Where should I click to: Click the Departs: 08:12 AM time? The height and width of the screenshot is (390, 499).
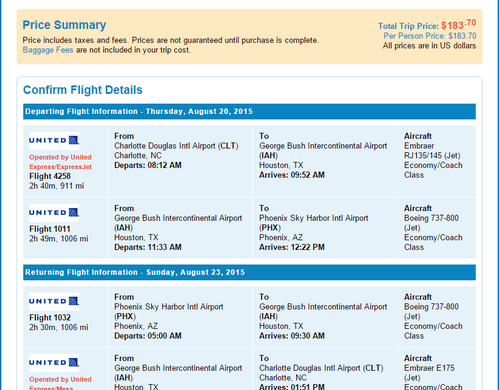148,165
